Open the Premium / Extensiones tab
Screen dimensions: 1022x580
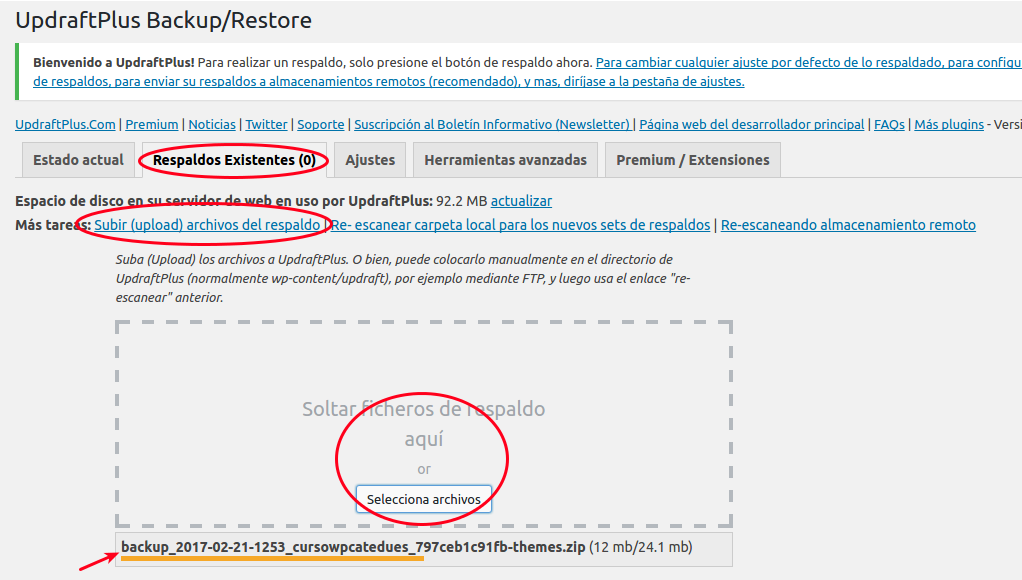tap(693, 160)
